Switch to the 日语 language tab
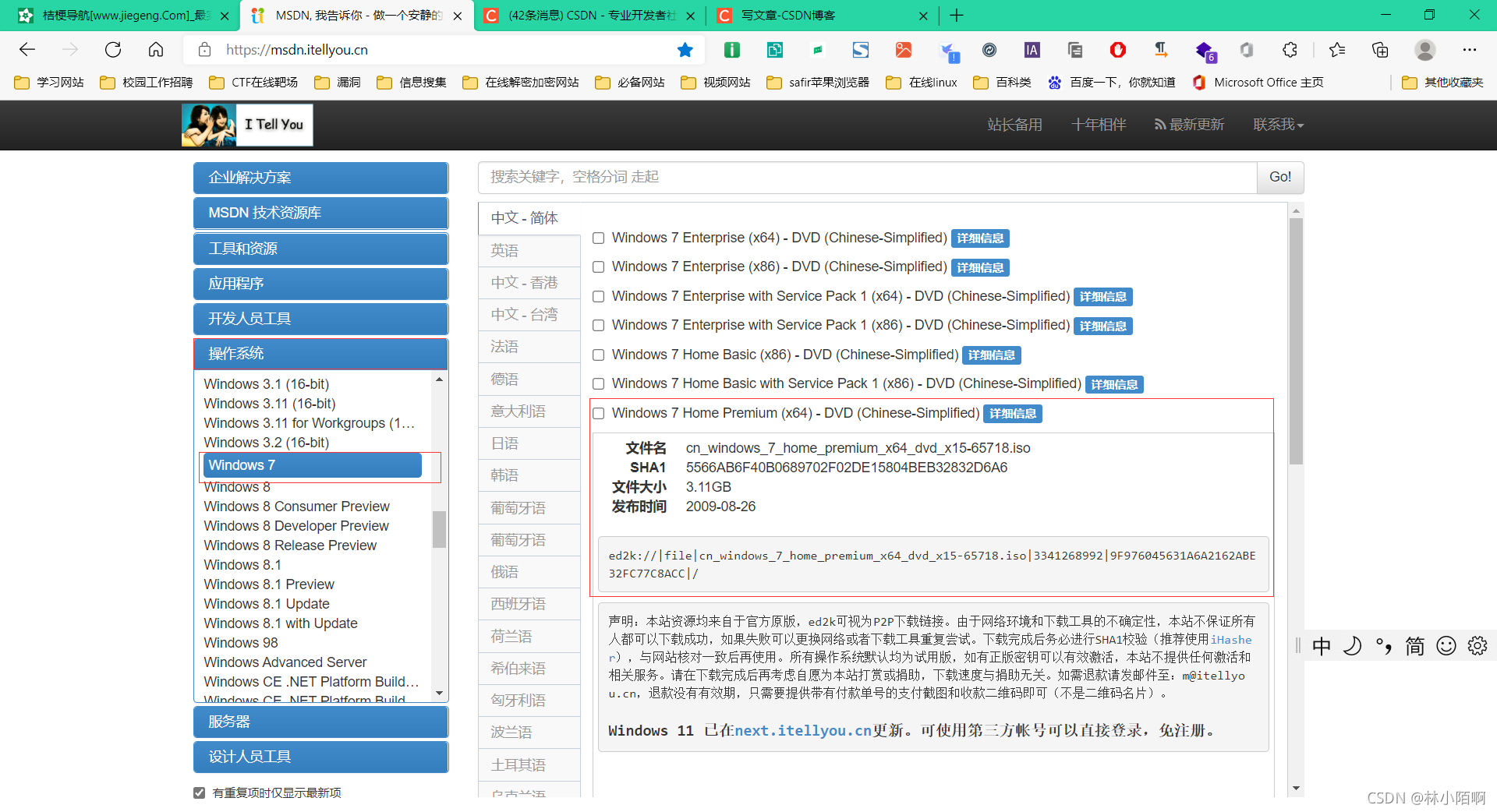1497x812 pixels. coord(529,443)
